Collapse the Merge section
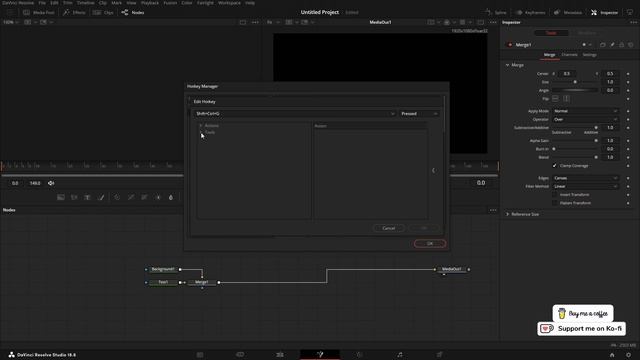The width and height of the screenshot is (640, 360). click(x=507, y=65)
